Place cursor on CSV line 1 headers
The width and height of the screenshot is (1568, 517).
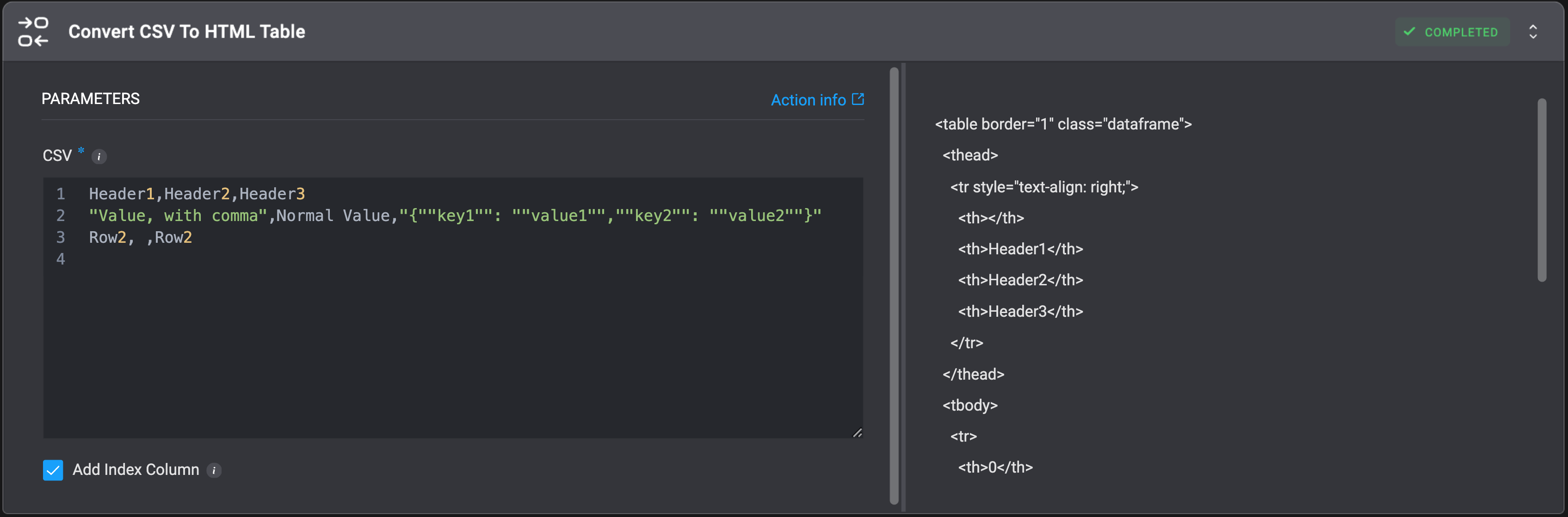tap(197, 194)
